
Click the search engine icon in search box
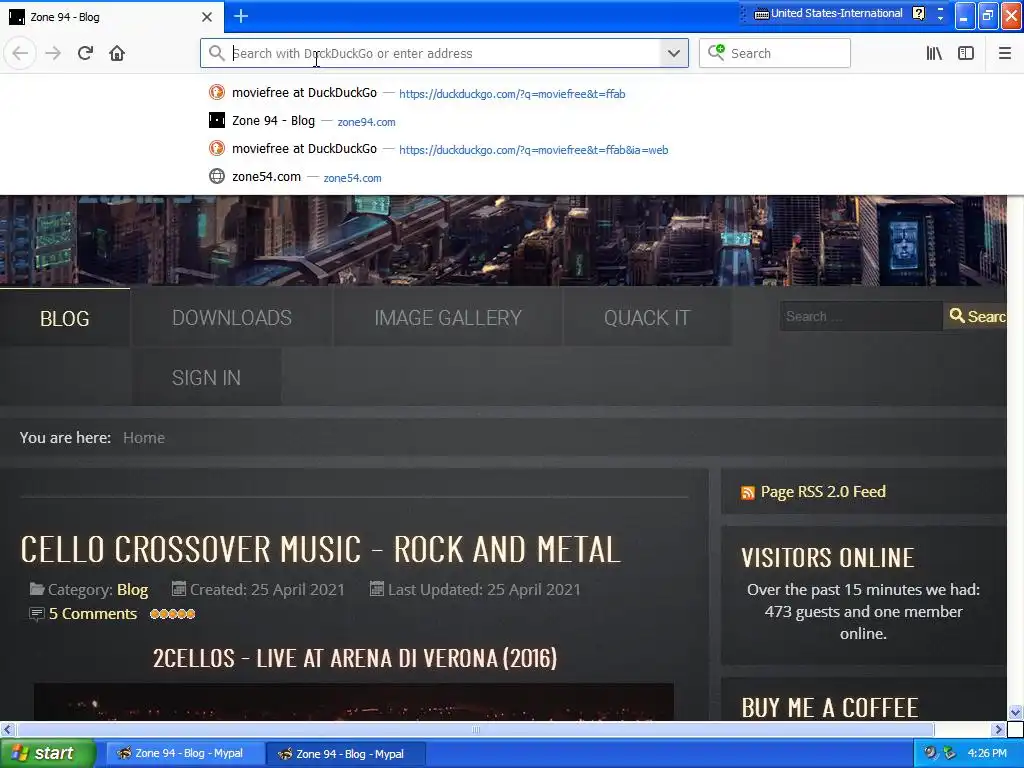tap(716, 52)
